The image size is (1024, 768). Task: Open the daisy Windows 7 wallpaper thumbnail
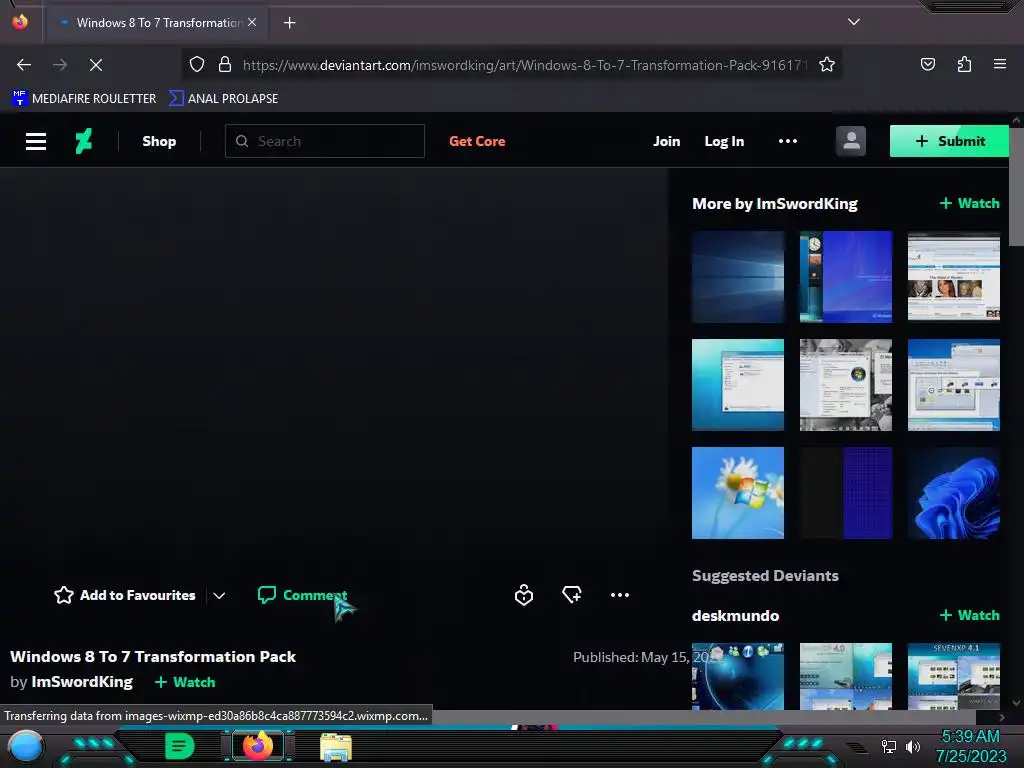click(737, 493)
